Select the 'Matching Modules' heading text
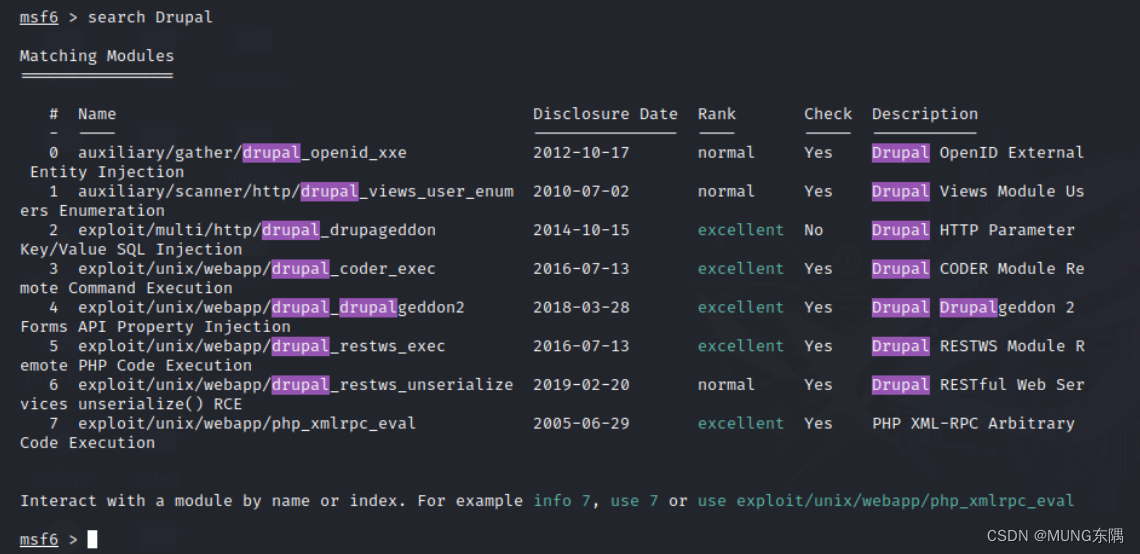The image size is (1140, 554). 97,55
